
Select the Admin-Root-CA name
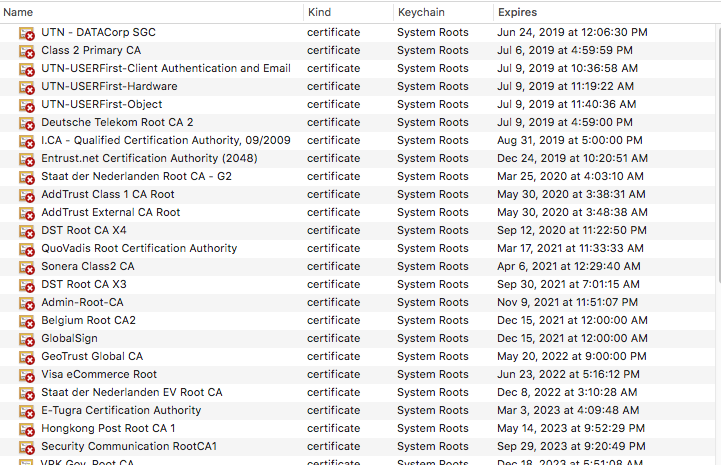point(82,302)
